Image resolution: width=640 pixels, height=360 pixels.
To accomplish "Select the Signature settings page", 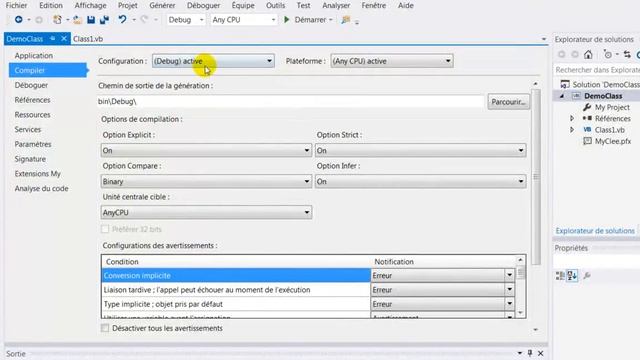I will [30, 159].
